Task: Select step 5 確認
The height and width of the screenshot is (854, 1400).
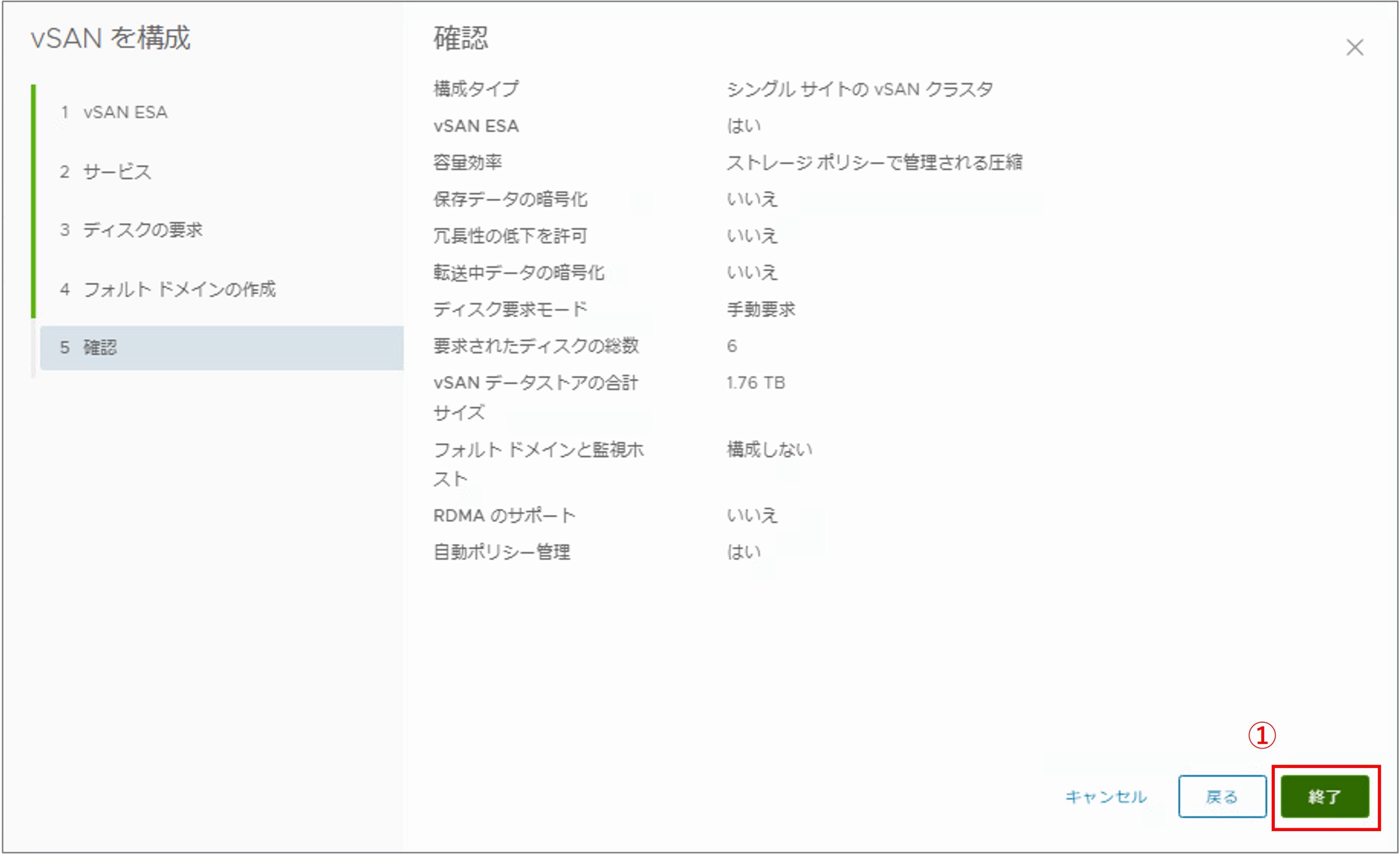Action: (x=222, y=347)
